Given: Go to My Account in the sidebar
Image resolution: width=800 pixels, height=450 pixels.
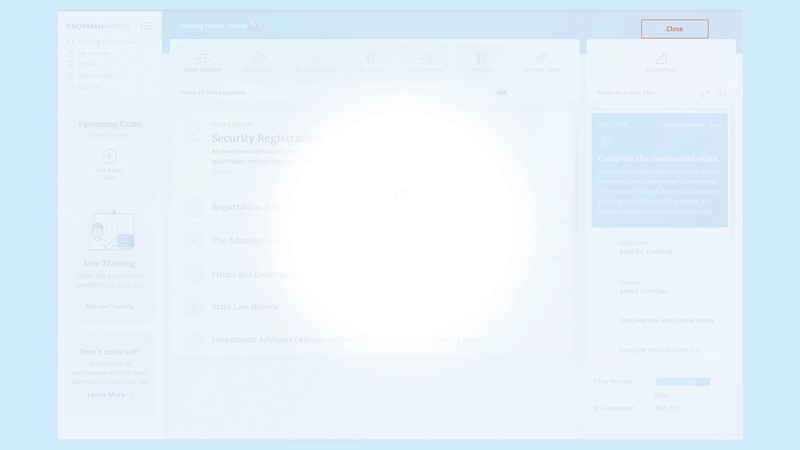Looking at the screenshot, I should (x=88, y=53).
